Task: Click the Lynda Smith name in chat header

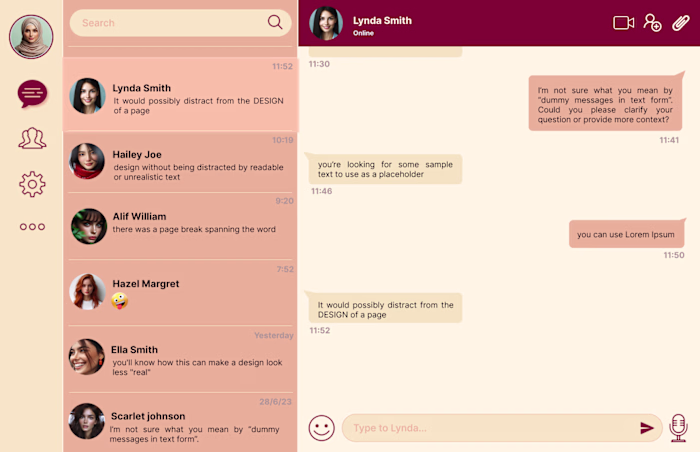Action: tap(382, 21)
